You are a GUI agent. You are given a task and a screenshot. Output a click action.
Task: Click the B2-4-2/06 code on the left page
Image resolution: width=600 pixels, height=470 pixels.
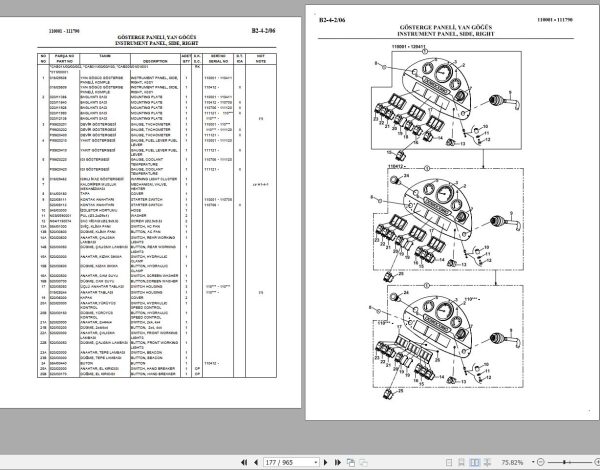click(263, 31)
